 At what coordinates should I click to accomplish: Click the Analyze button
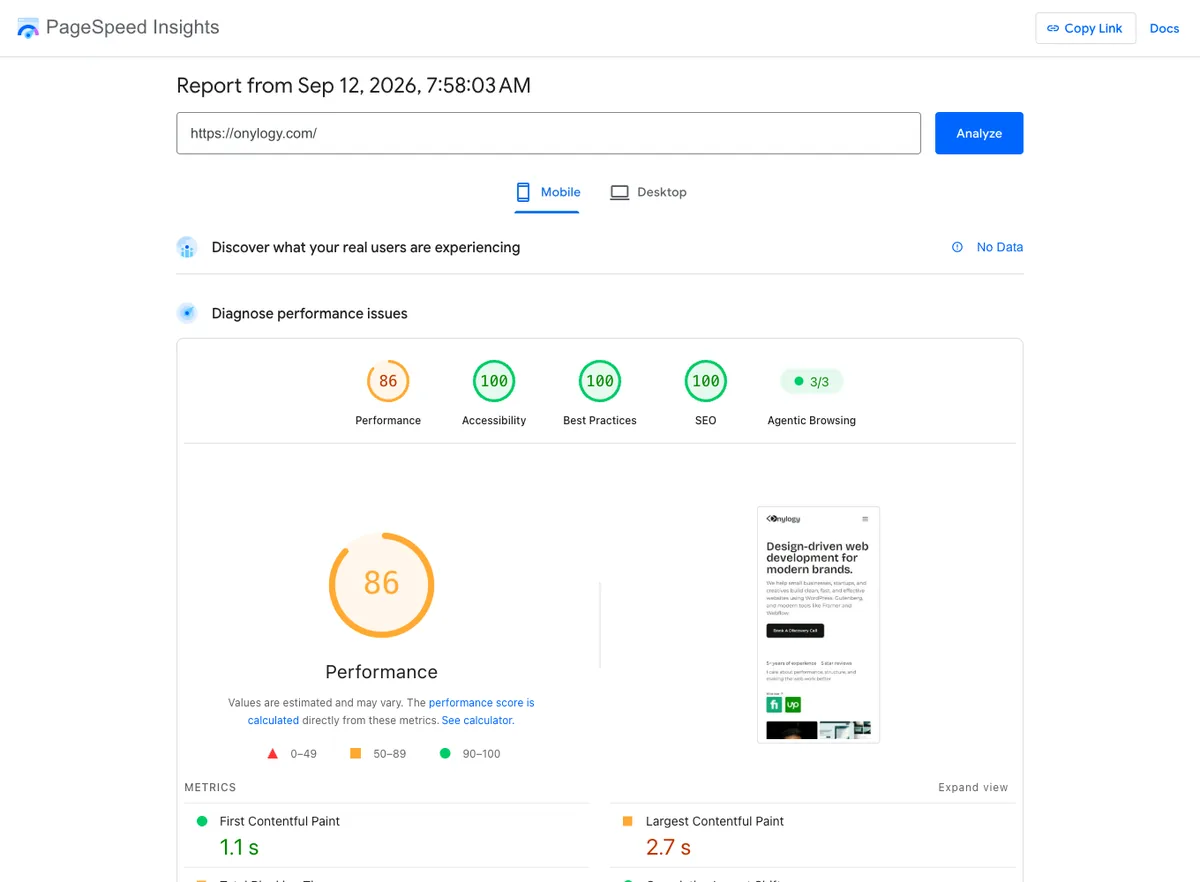(x=979, y=133)
